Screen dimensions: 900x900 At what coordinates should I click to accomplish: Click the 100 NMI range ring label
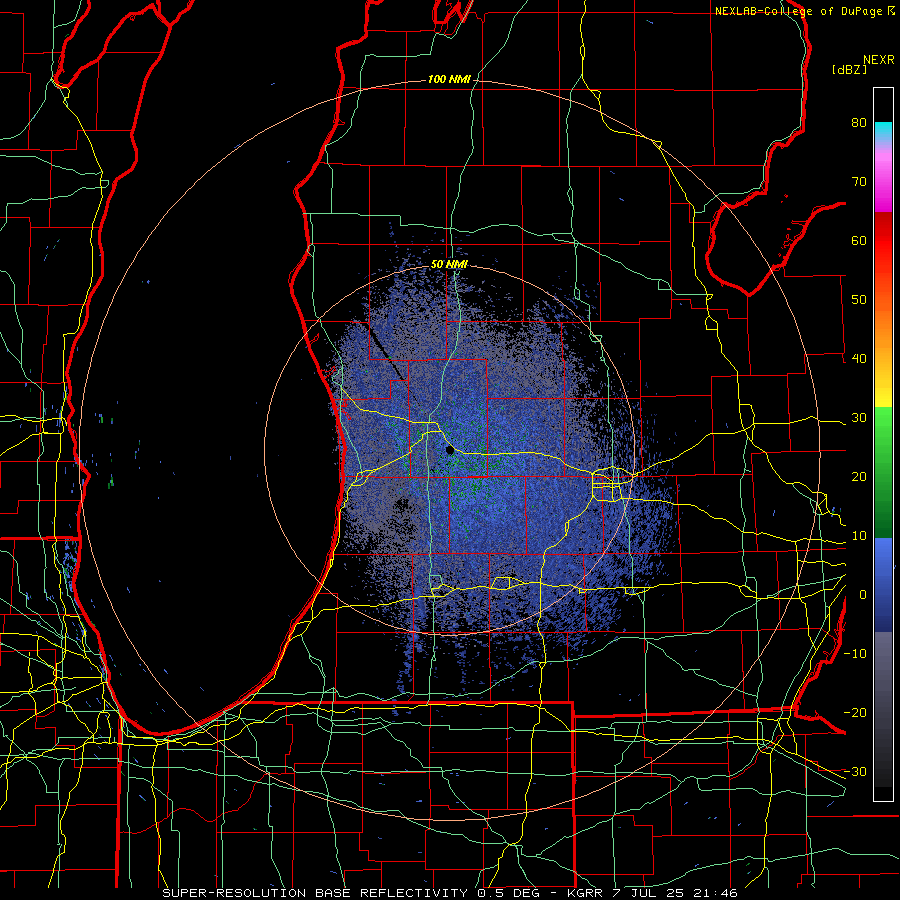click(449, 79)
